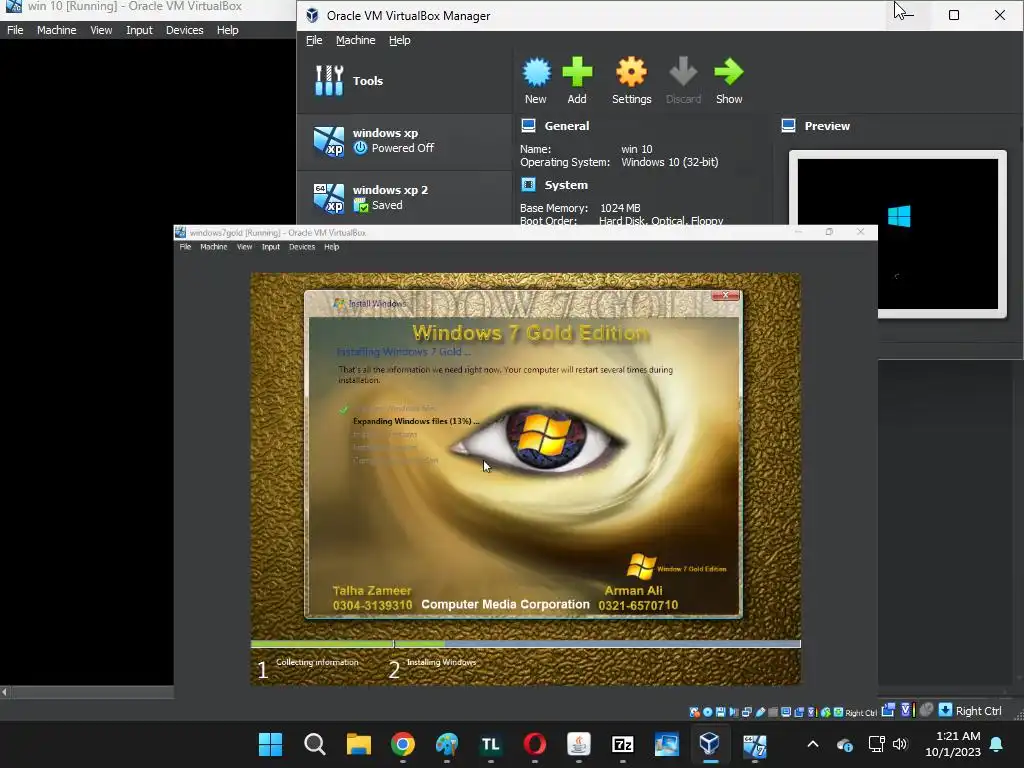The image size is (1024, 768).
Task: Click the win 10 preview thumbnail
Action: point(897,234)
